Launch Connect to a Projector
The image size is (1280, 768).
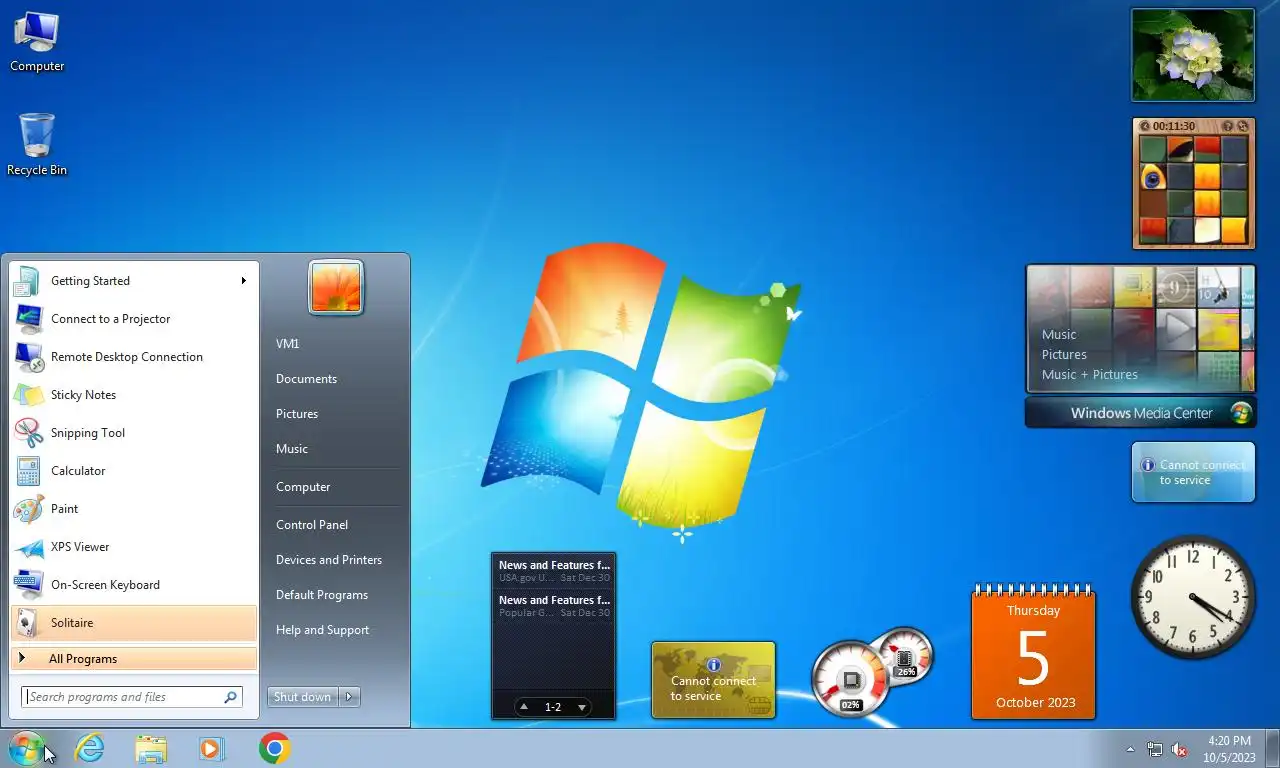click(x=133, y=319)
